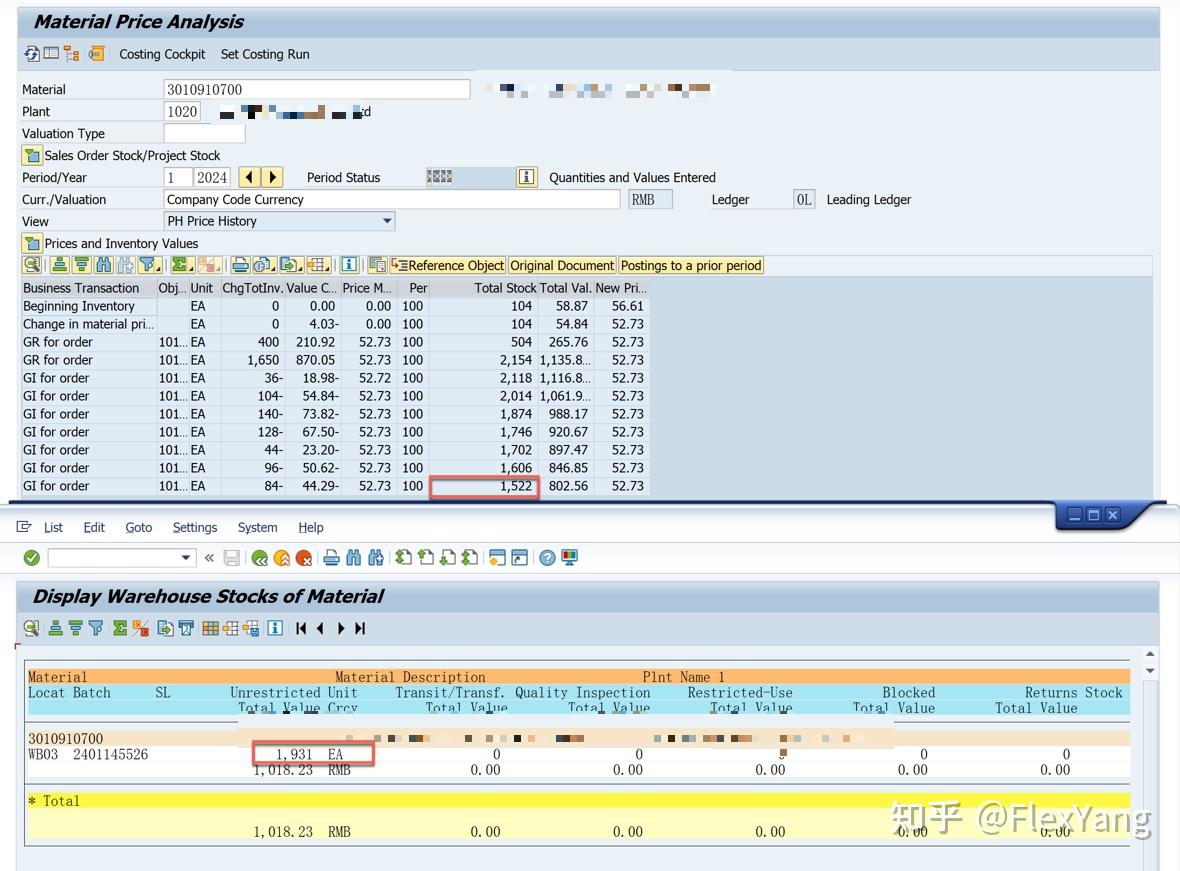This screenshot has width=1180, height=871.
Task: Open the Goto menu
Action: (x=138, y=528)
